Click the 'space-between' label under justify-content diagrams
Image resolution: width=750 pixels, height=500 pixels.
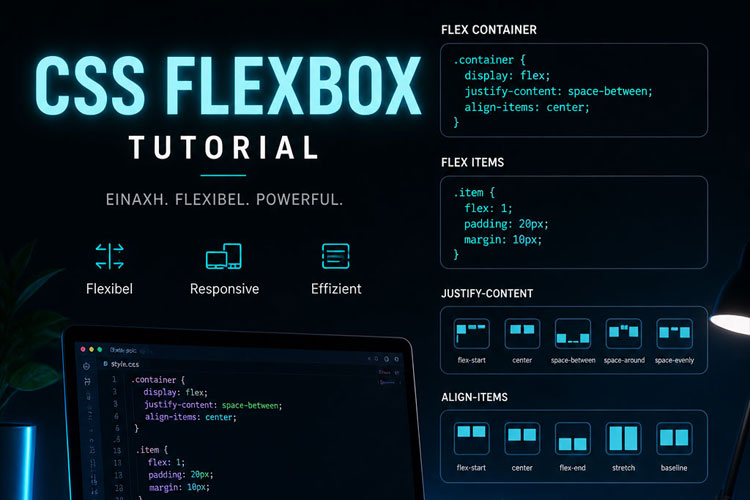point(573,360)
